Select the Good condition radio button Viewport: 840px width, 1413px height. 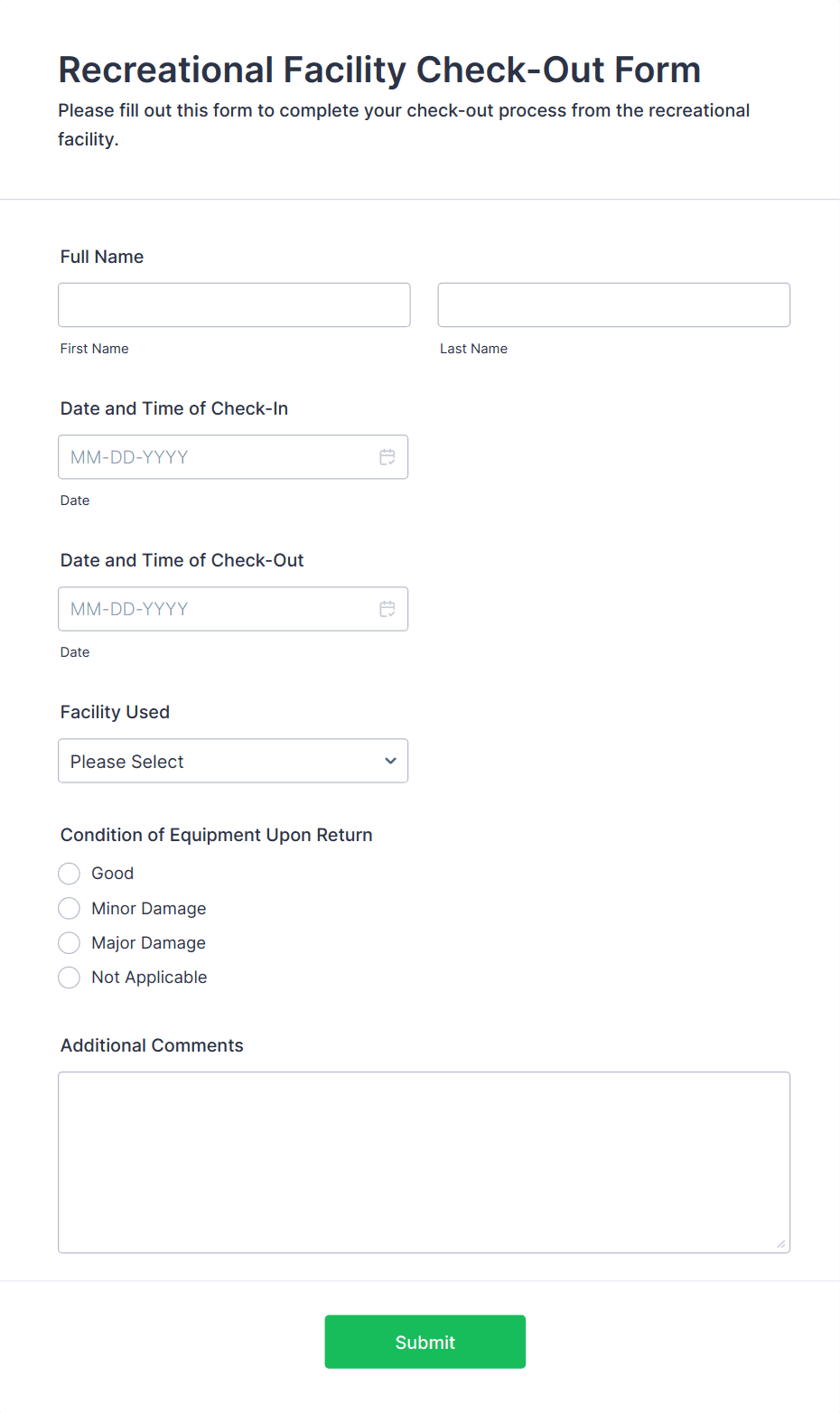click(70, 874)
